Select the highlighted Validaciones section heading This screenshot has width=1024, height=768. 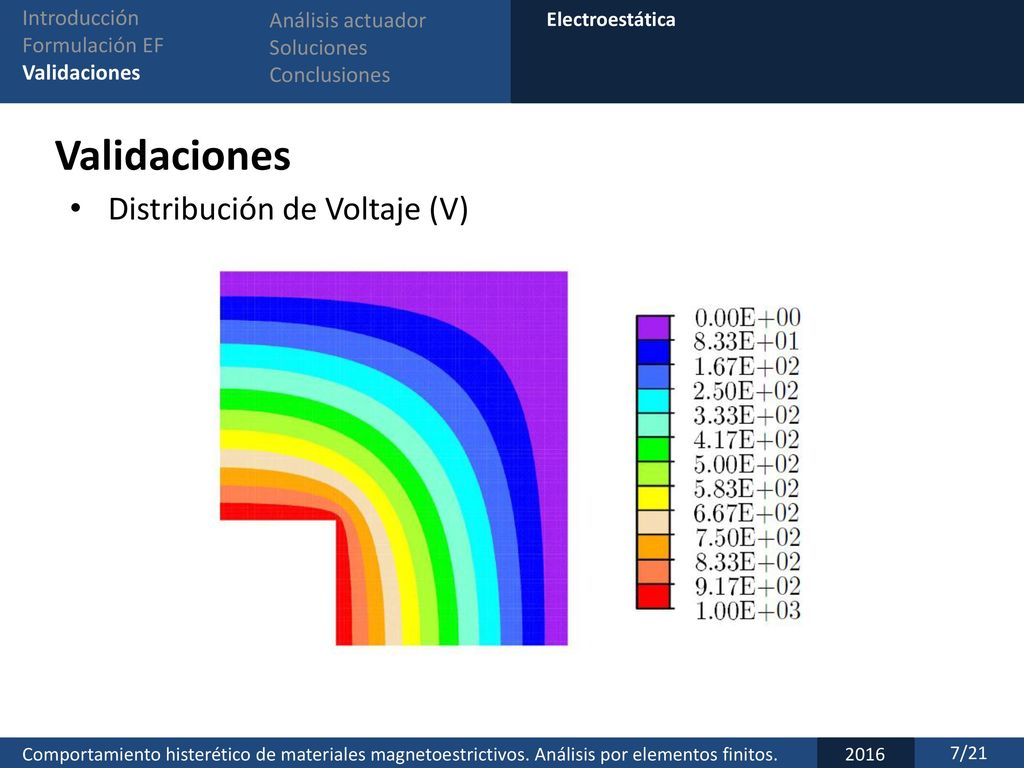coord(81,72)
